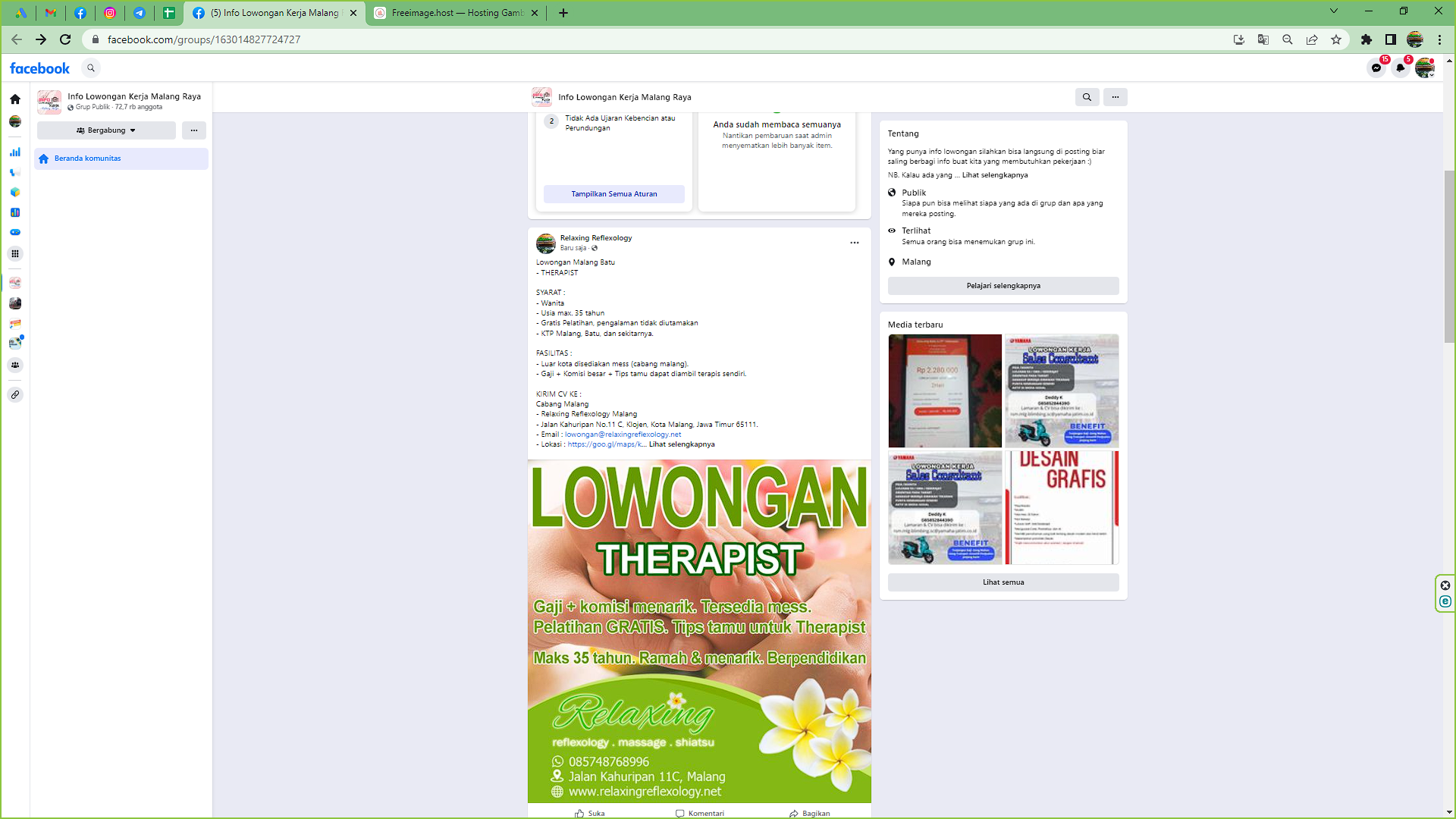1456x819 pixels.
Task: Open group options next to Bergabung
Action: pos(194,130)
